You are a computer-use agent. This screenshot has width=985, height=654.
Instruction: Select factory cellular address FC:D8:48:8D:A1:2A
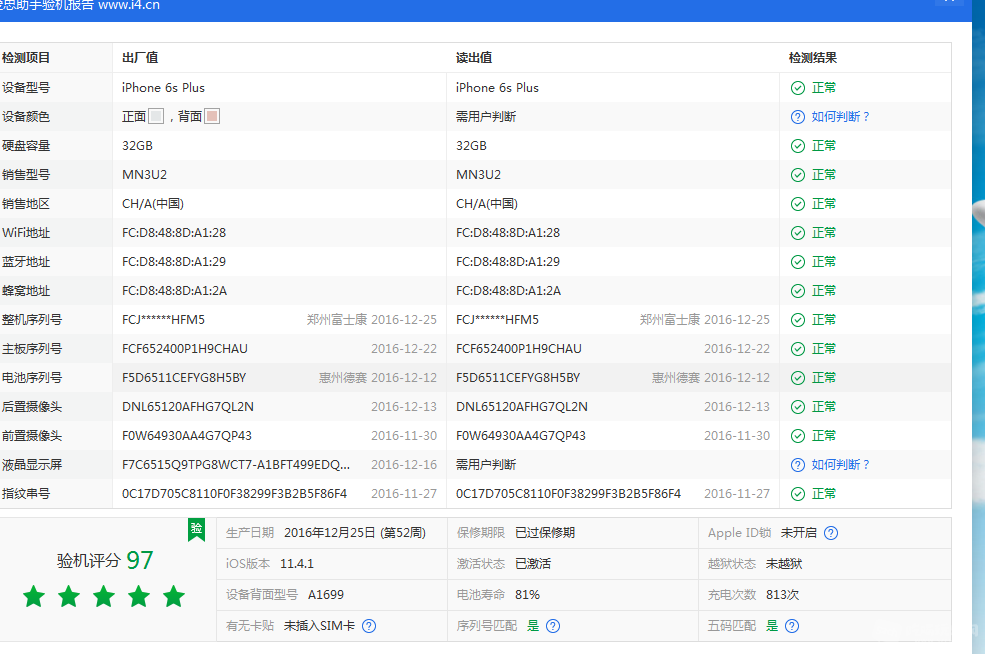tap(175, 291)
